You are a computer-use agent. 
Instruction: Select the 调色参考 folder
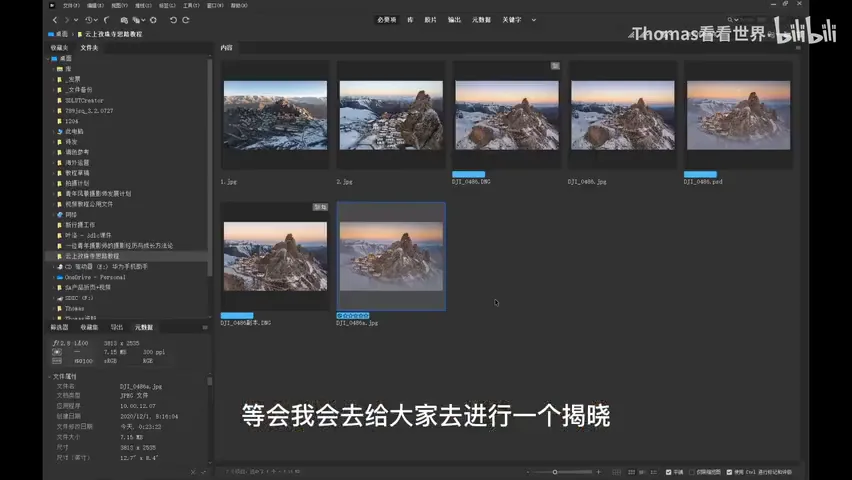(77, 152)
